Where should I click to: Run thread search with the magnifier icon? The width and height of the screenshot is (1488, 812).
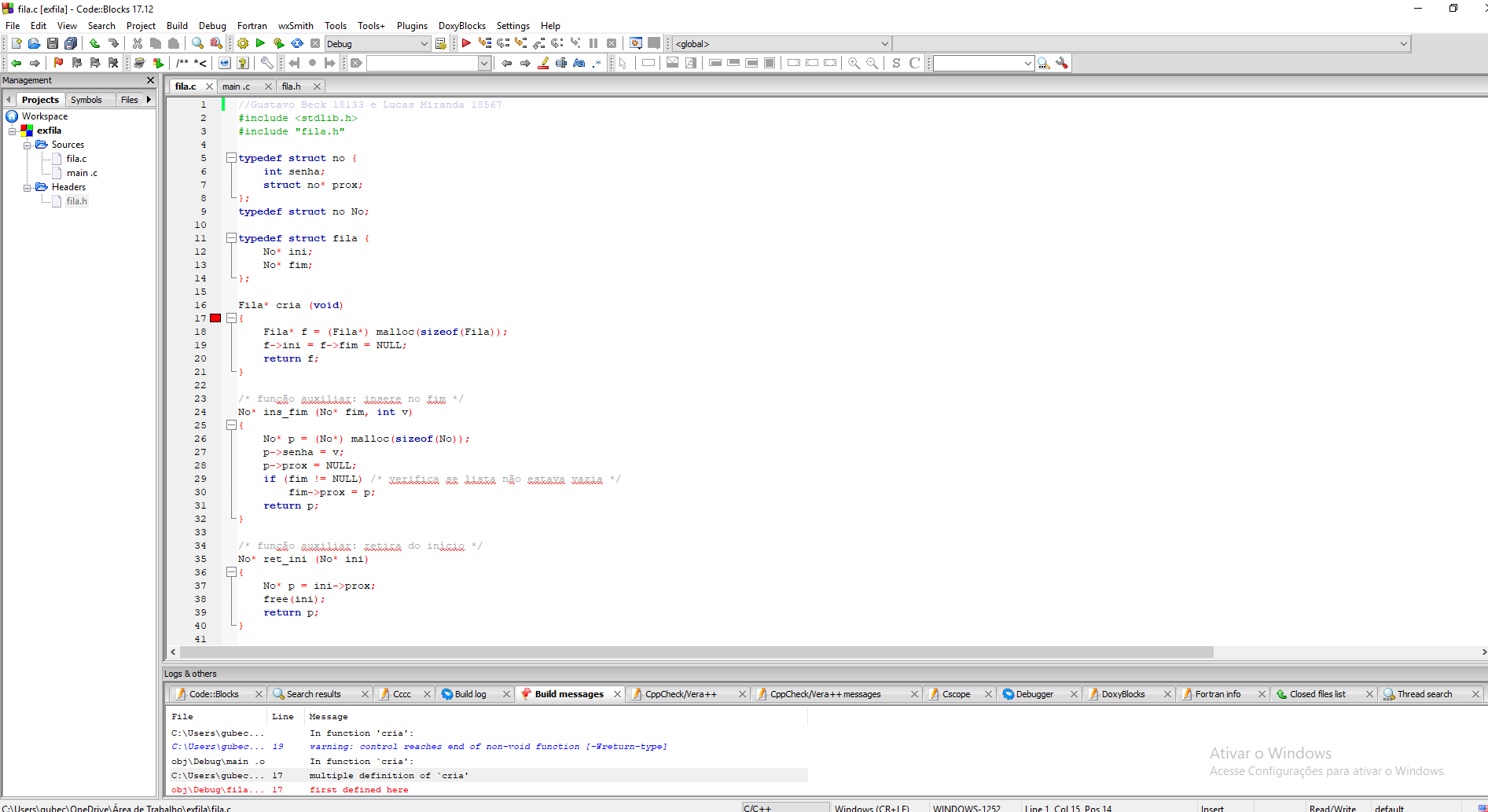[1044, 63]
